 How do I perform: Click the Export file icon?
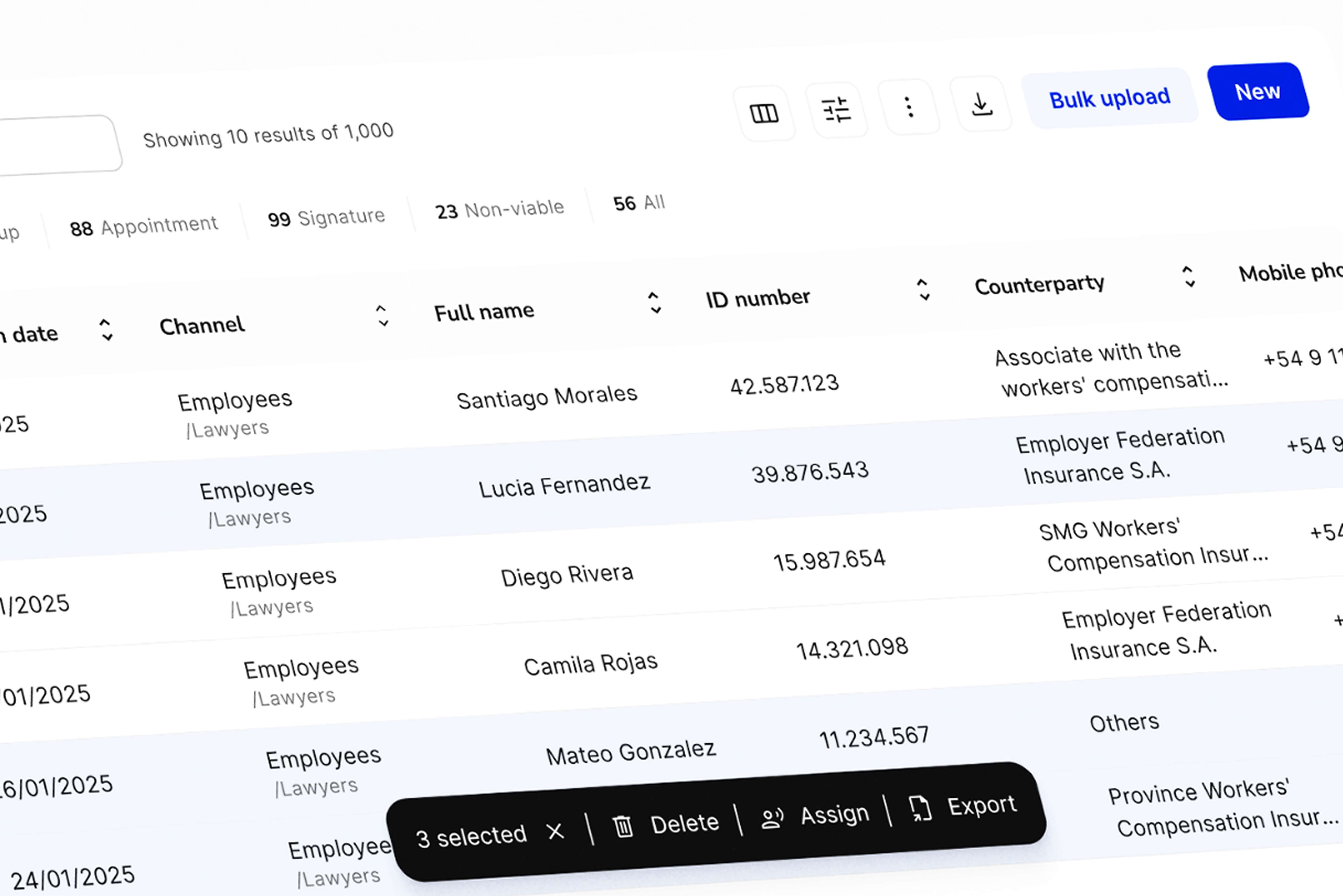tap(921, 809)
